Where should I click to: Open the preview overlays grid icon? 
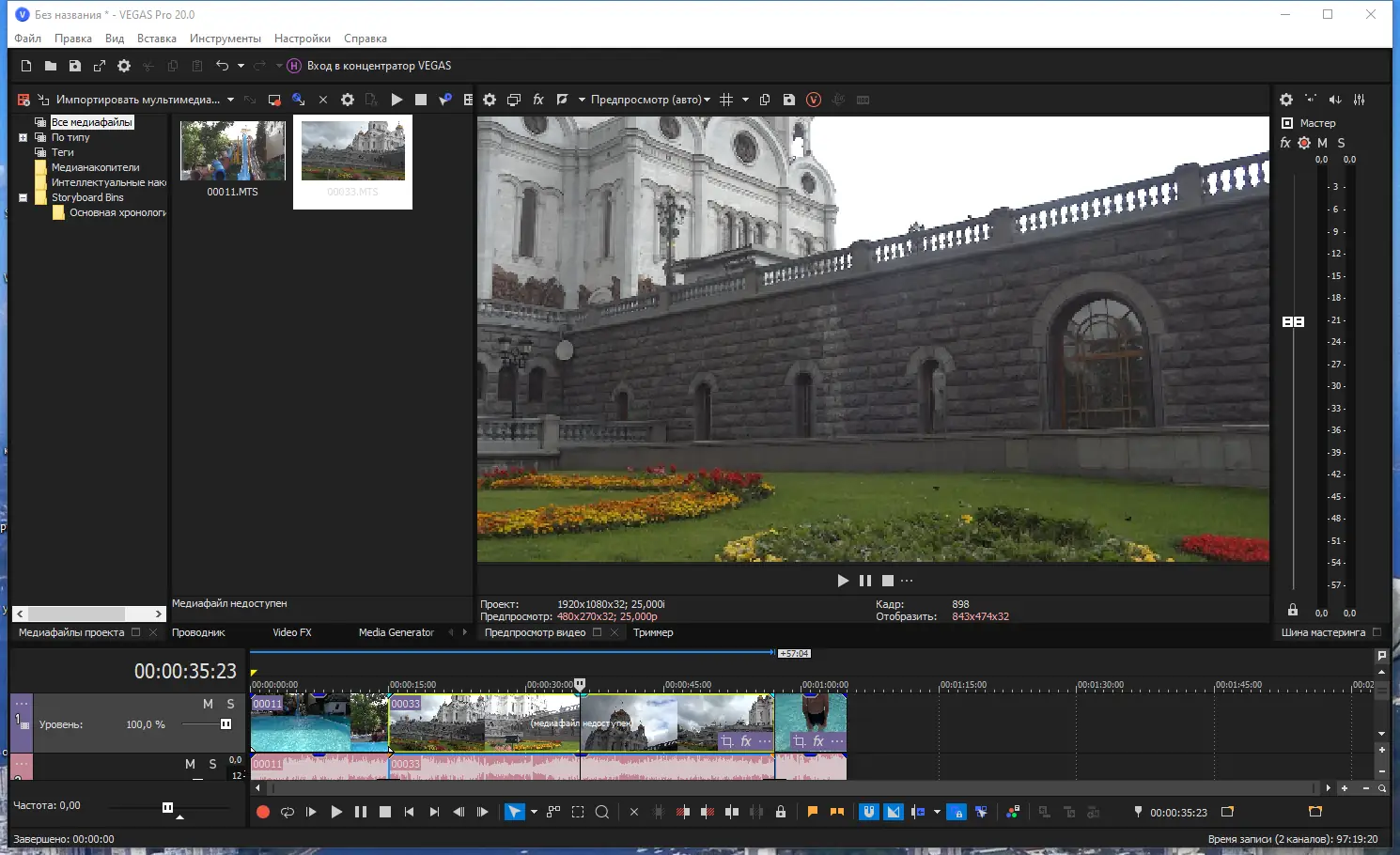click(x=726, y=100)
